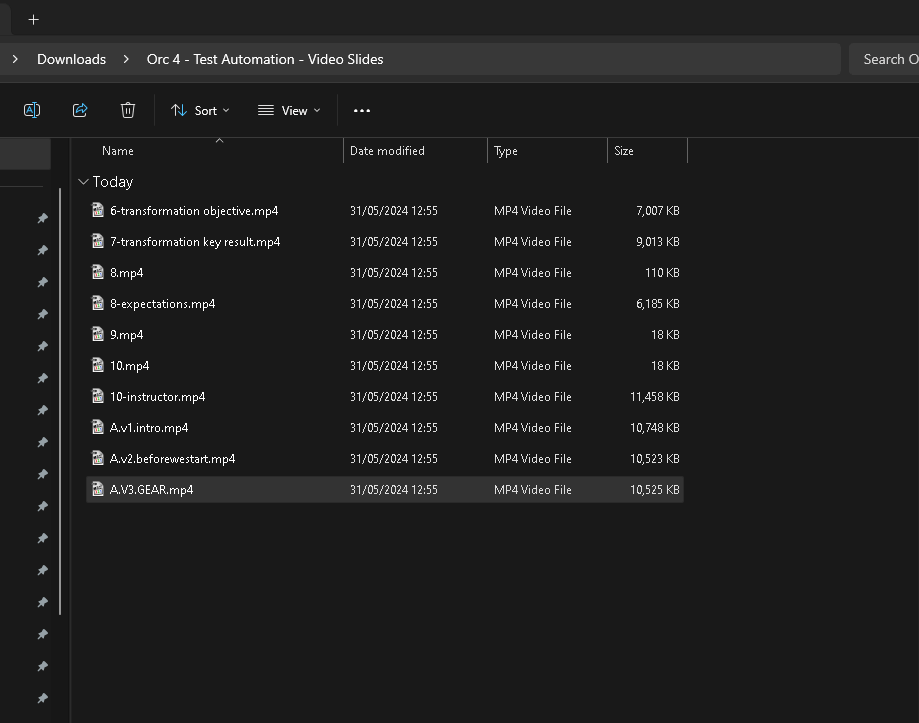The image size is (919, 723).
Task: Select the 10.mp4 file
Action: pyautogui.click(x=385, y=366)
